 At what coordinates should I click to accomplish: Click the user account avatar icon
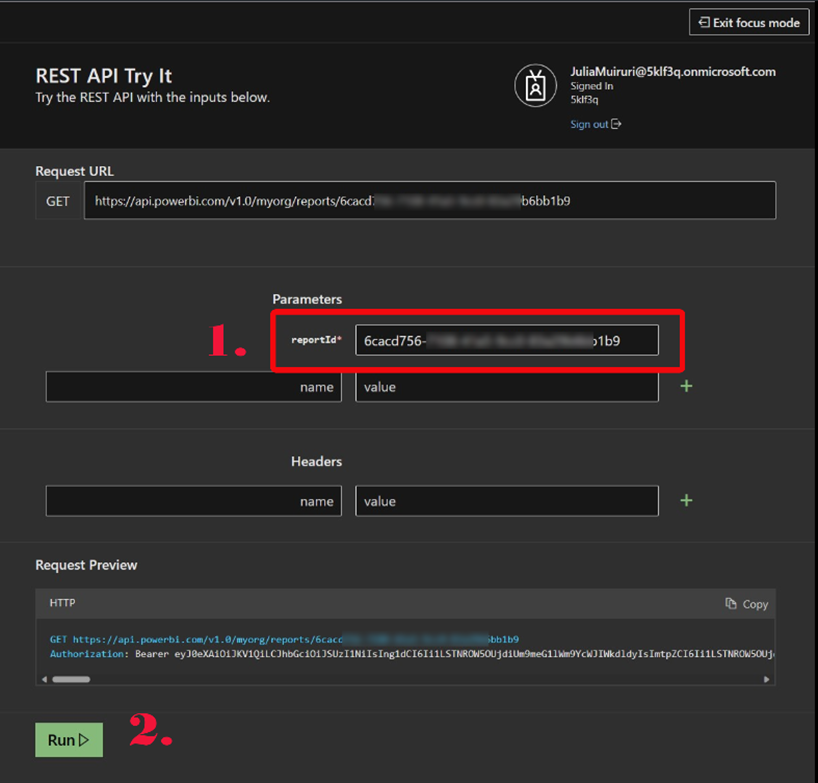click(535, 86)
